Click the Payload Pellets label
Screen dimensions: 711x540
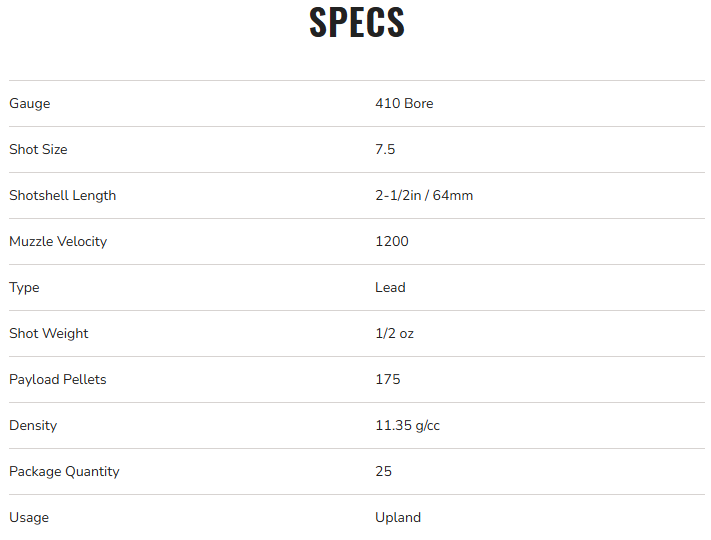point(58,380)
